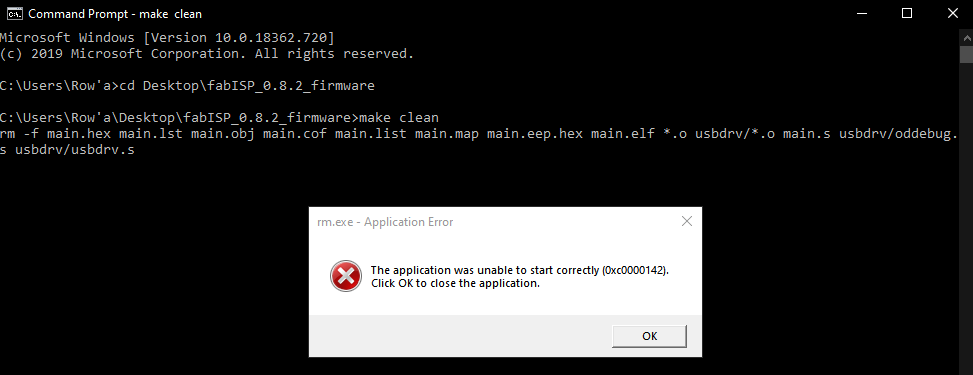973x375 pixels.
Task: Click the scrollbar track below the thumb
Action: [x=966, y=217]
